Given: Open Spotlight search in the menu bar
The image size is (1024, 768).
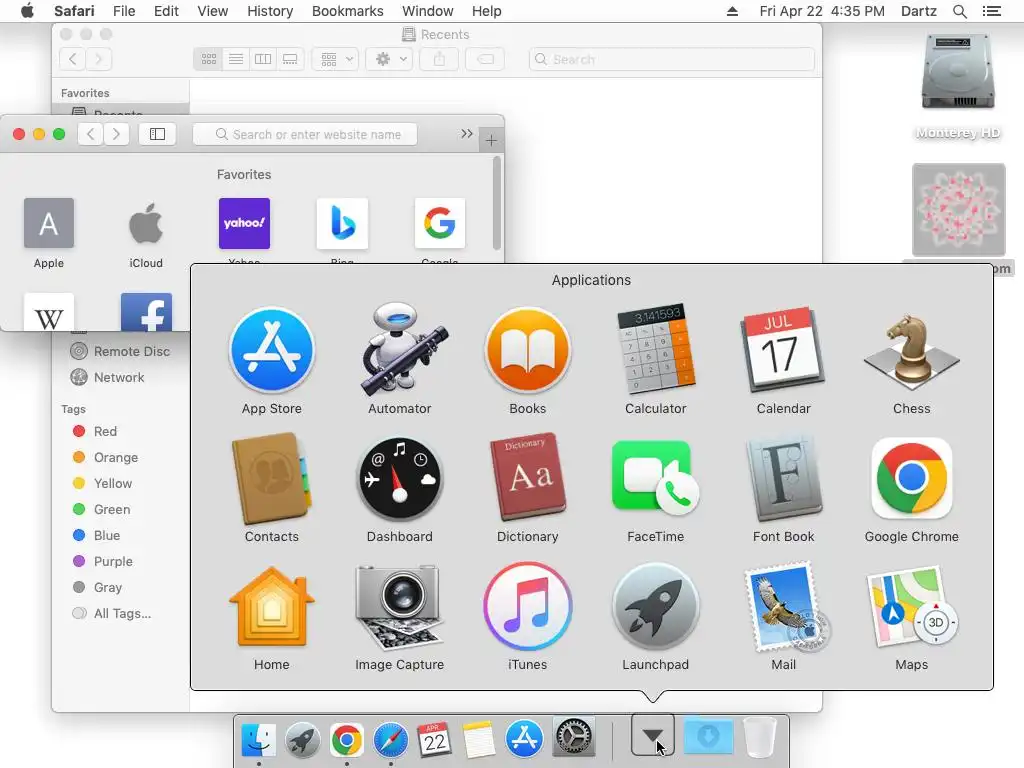Looking at the screenshot, I should tap(959, 11).
